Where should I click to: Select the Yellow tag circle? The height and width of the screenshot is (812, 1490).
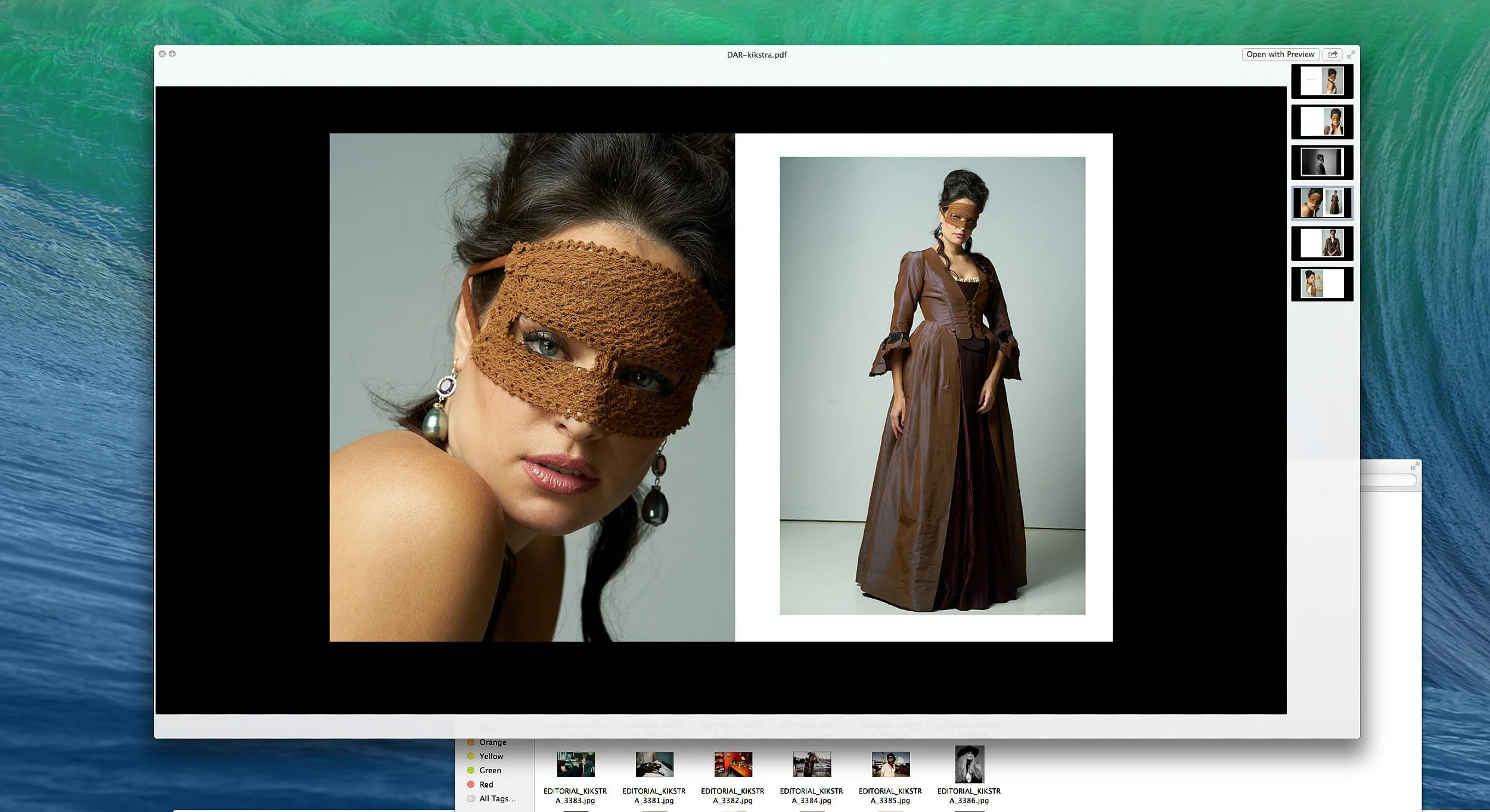click(x=471, y=756)
